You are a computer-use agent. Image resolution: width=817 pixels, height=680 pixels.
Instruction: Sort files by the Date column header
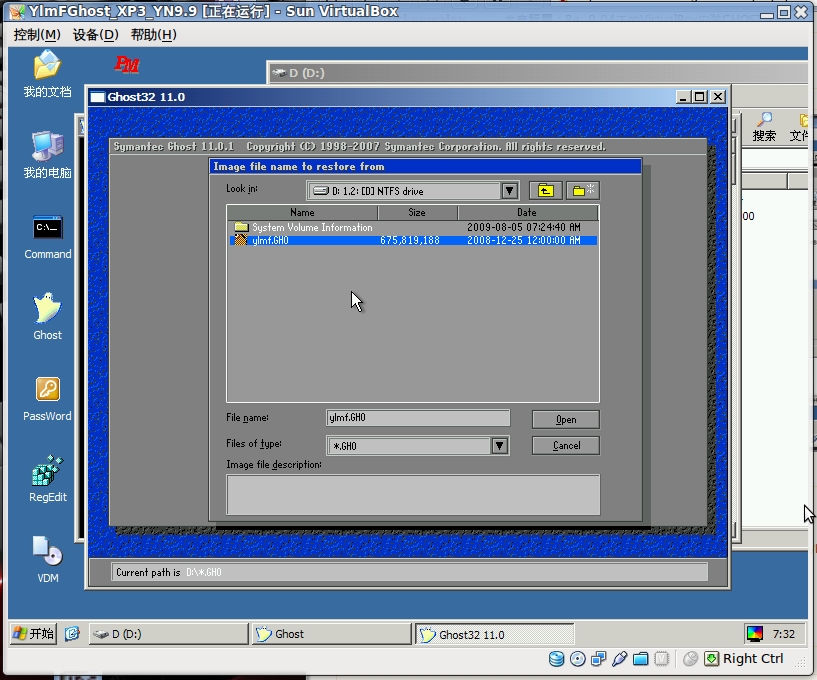point(527,213)
